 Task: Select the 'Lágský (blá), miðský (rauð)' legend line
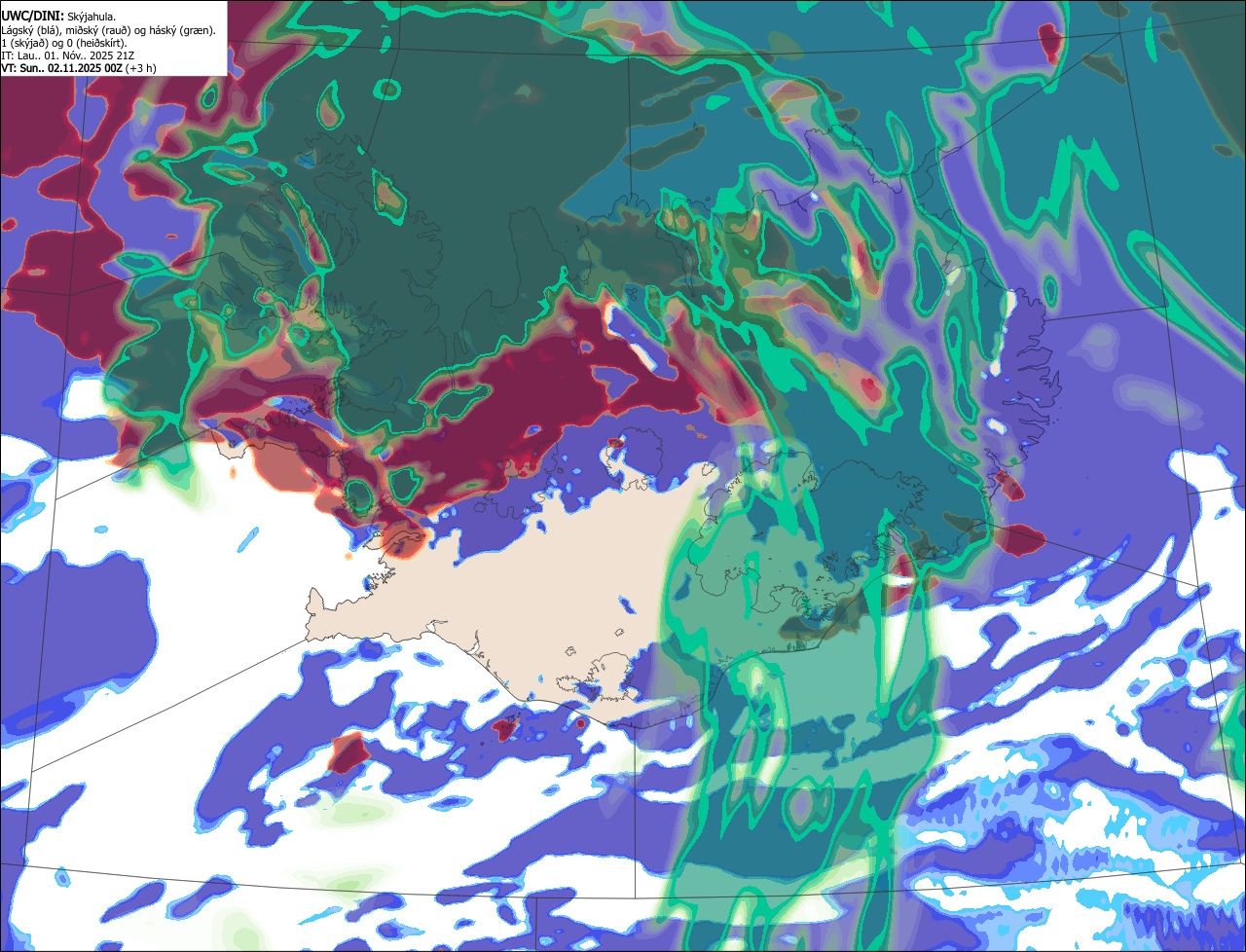point(109,30)
